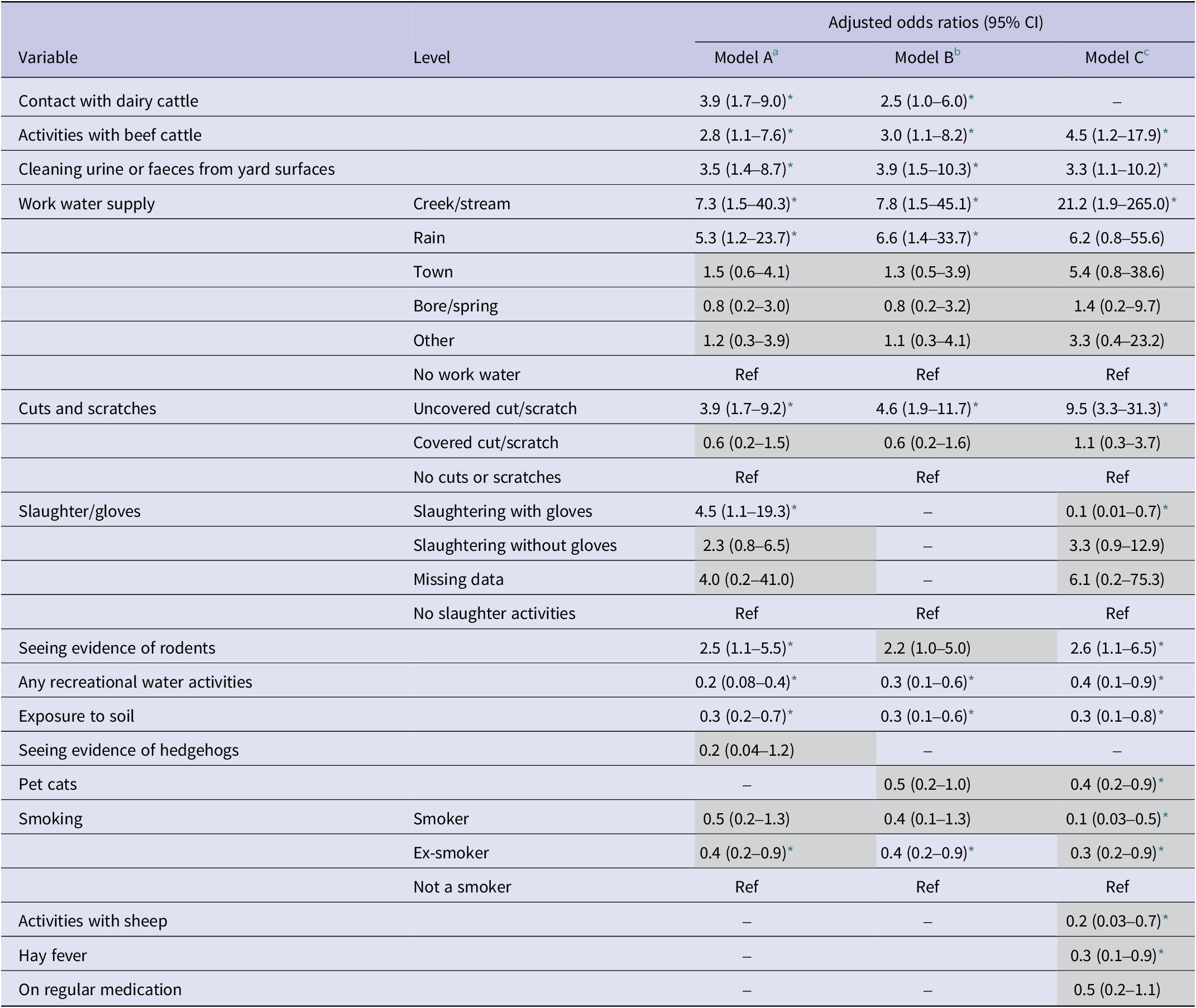Click the asterisk after Activities with sheep value
The height and width of the screenshot is (1008, 1196).
pos(1166,918)
